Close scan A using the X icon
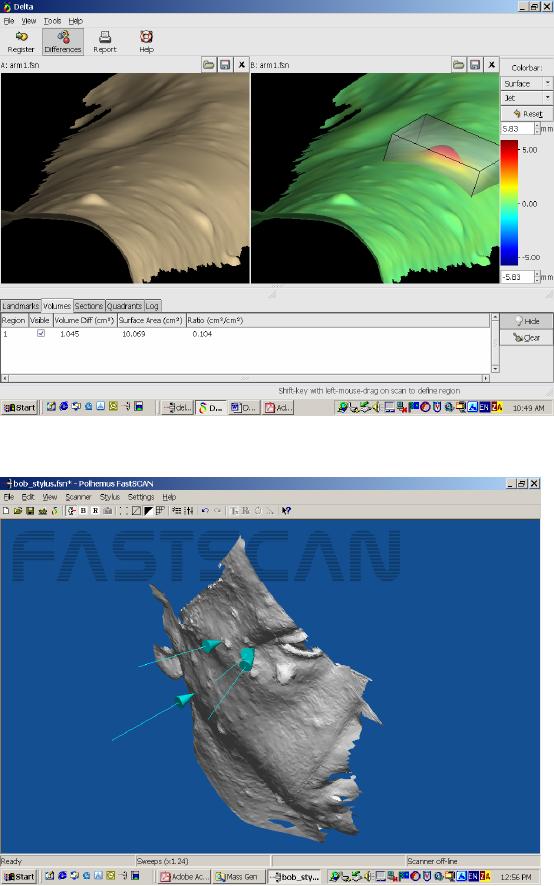Screen dimensions: 554x886 (x=241, y=65)
